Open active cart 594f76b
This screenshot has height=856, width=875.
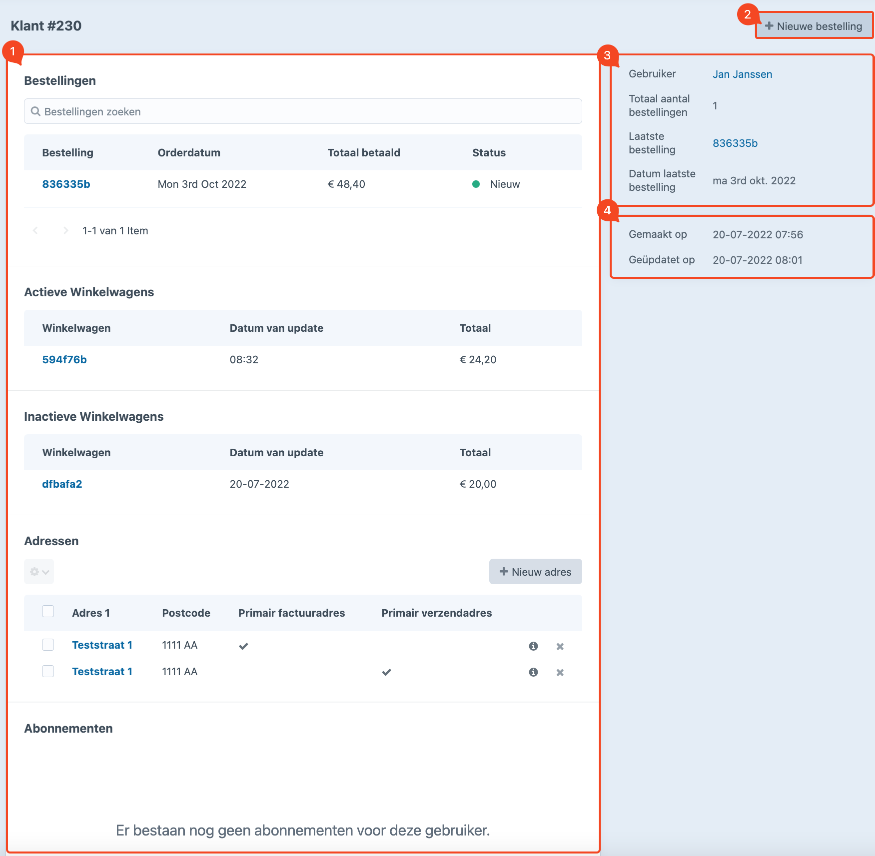click(64, 359)
